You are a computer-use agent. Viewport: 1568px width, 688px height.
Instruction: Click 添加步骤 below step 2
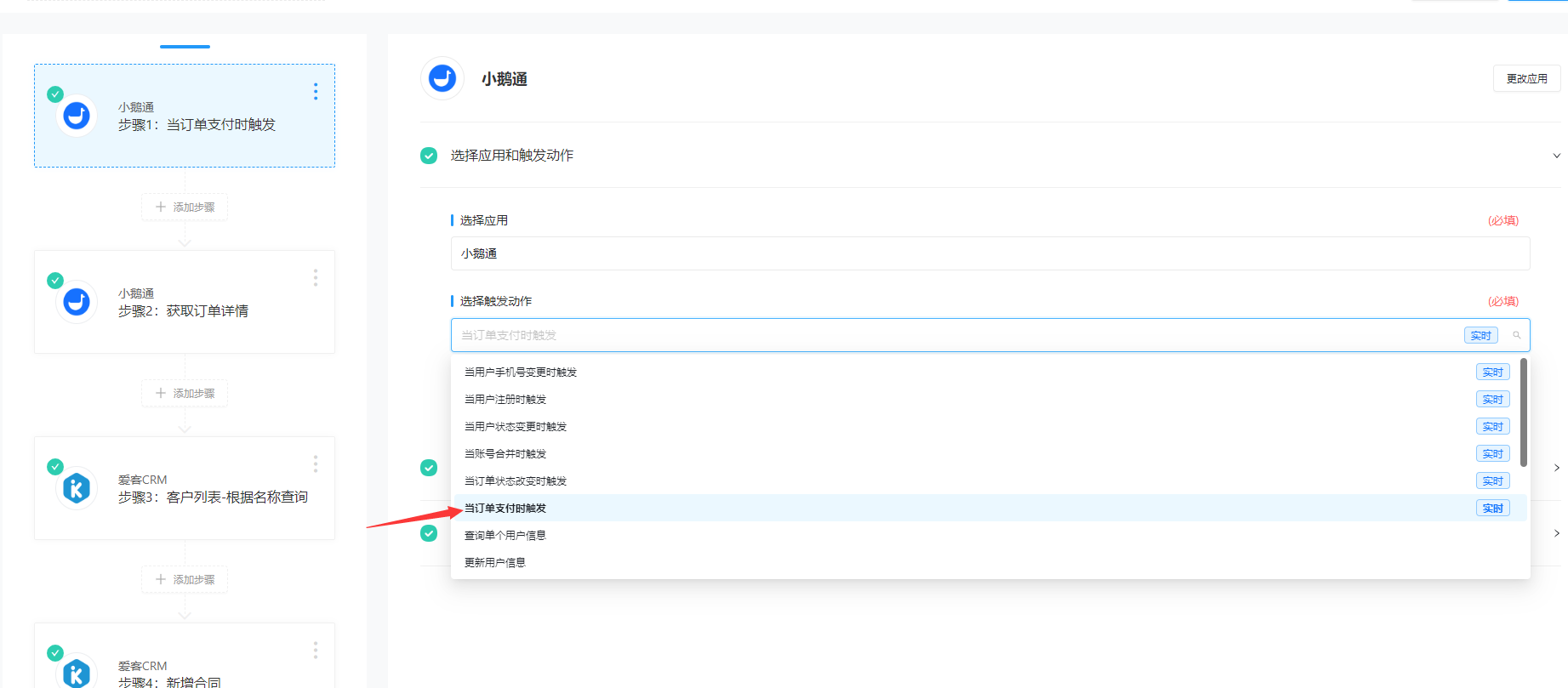click(185, 394)
